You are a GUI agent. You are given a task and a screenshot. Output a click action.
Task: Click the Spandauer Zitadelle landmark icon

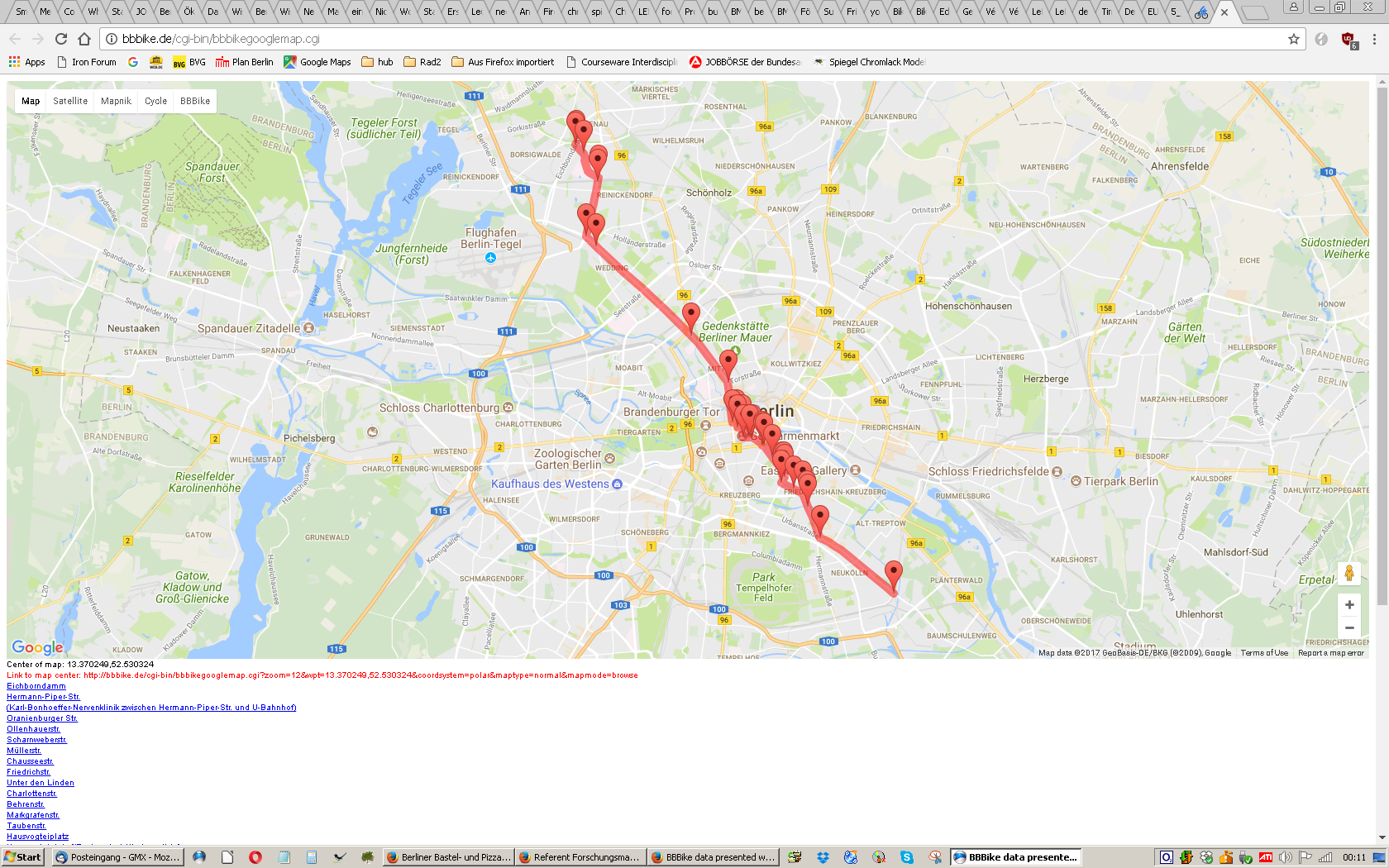(309, 328)
